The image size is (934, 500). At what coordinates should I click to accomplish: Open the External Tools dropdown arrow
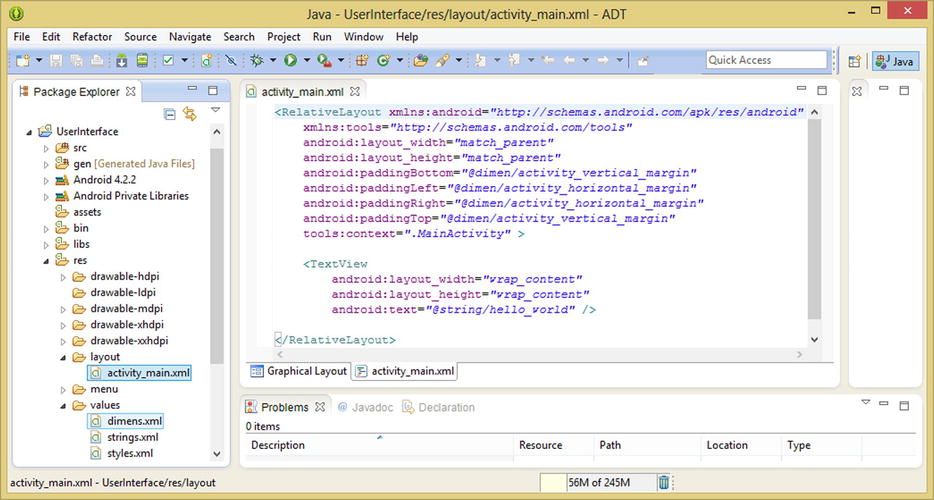point(341,60)
